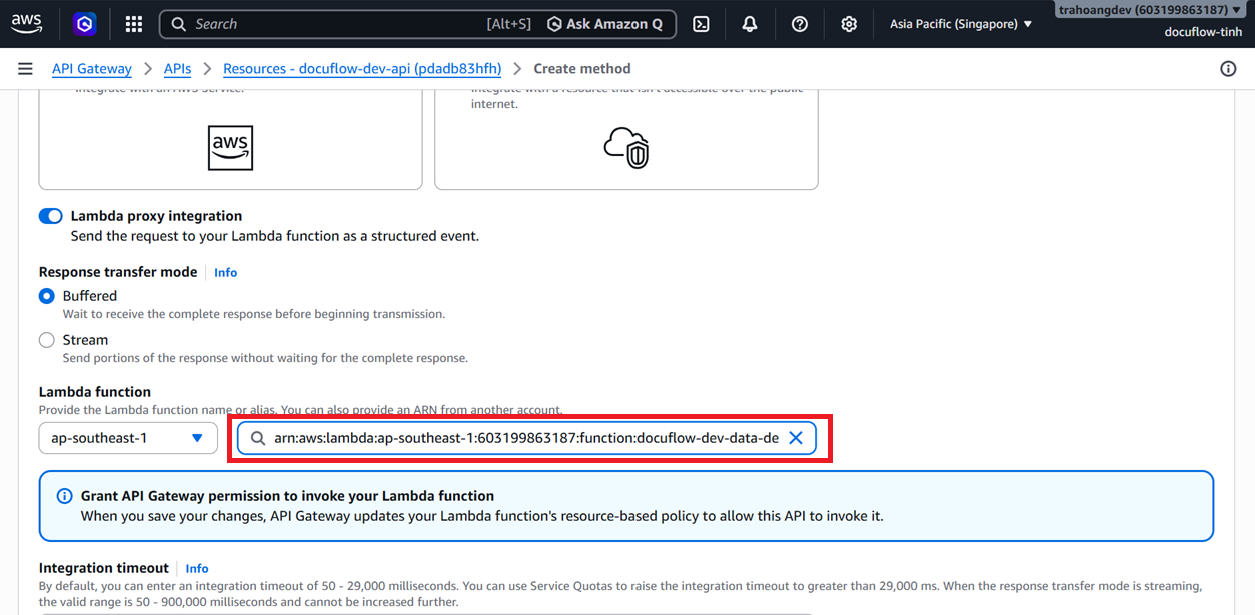Screen dimensions: 1255x615
Task: Open the help question mark icon
Action: (x=800, y=24)
